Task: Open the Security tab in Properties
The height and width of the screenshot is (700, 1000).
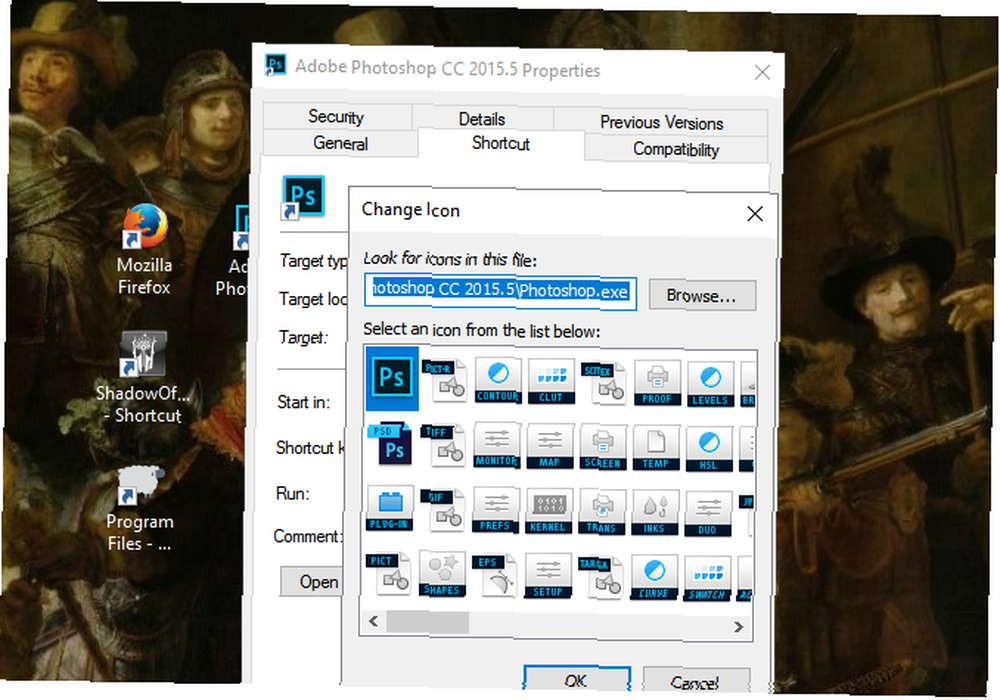Action: 336,116
